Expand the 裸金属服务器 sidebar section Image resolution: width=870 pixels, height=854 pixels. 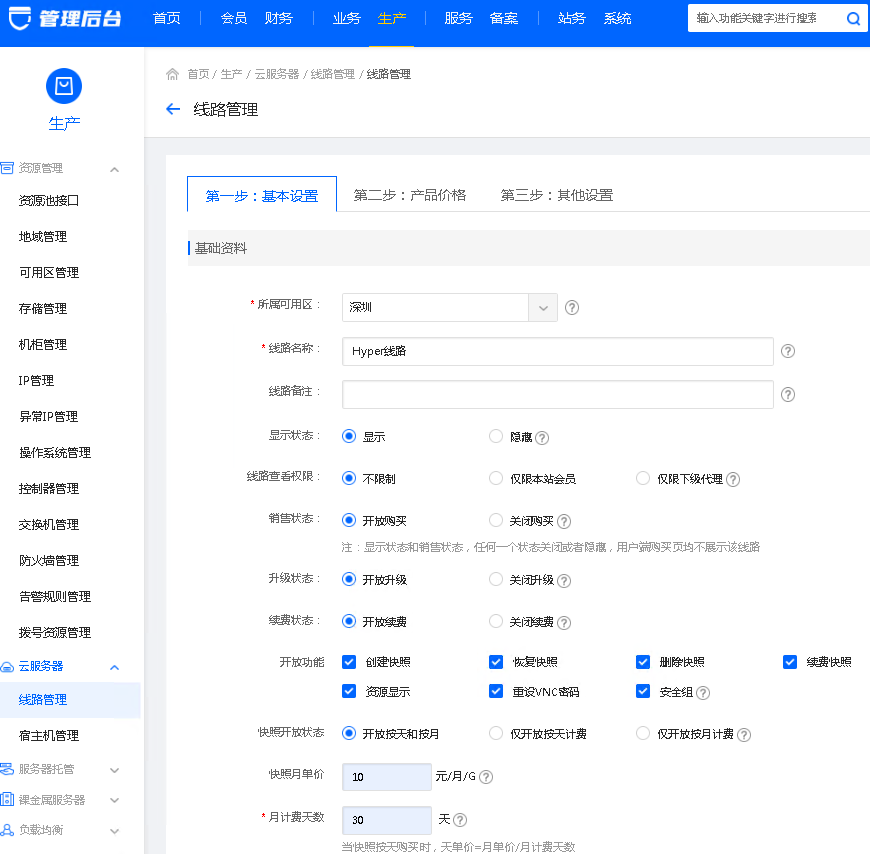coord(114,800)
